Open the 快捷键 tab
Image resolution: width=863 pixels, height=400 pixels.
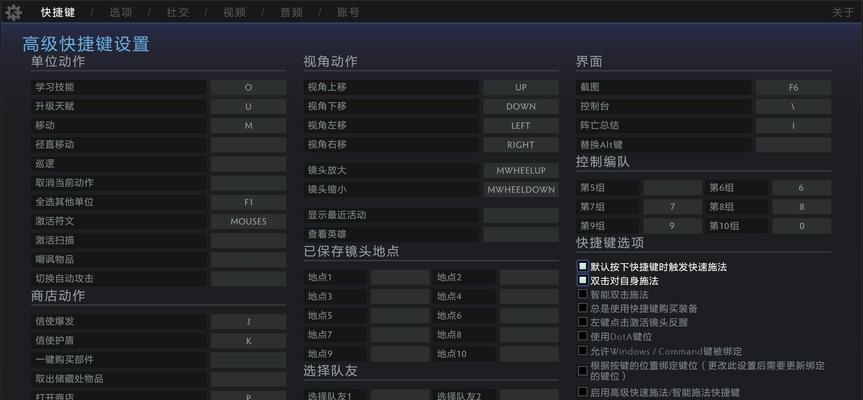pyautogui.click(x=58, y=12)
